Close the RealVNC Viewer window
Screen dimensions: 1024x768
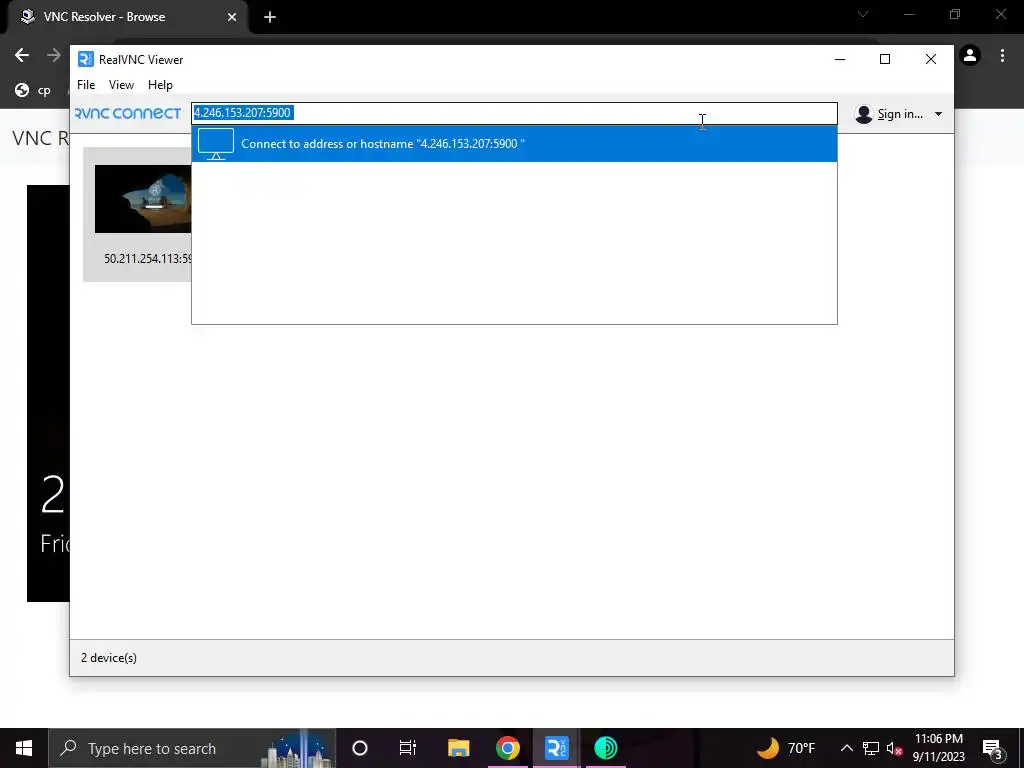click(931, 59)
